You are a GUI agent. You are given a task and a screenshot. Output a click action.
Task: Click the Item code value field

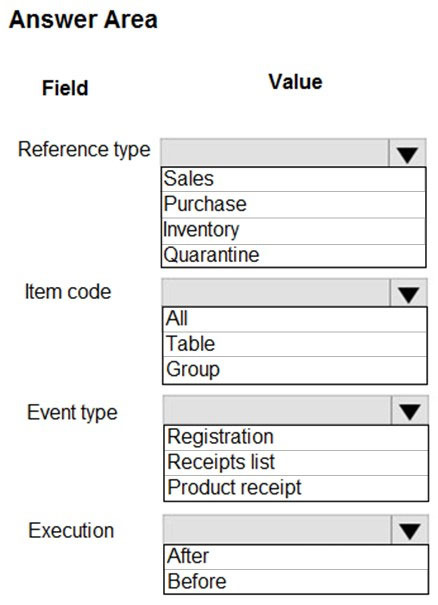click(x=276, y=293)
